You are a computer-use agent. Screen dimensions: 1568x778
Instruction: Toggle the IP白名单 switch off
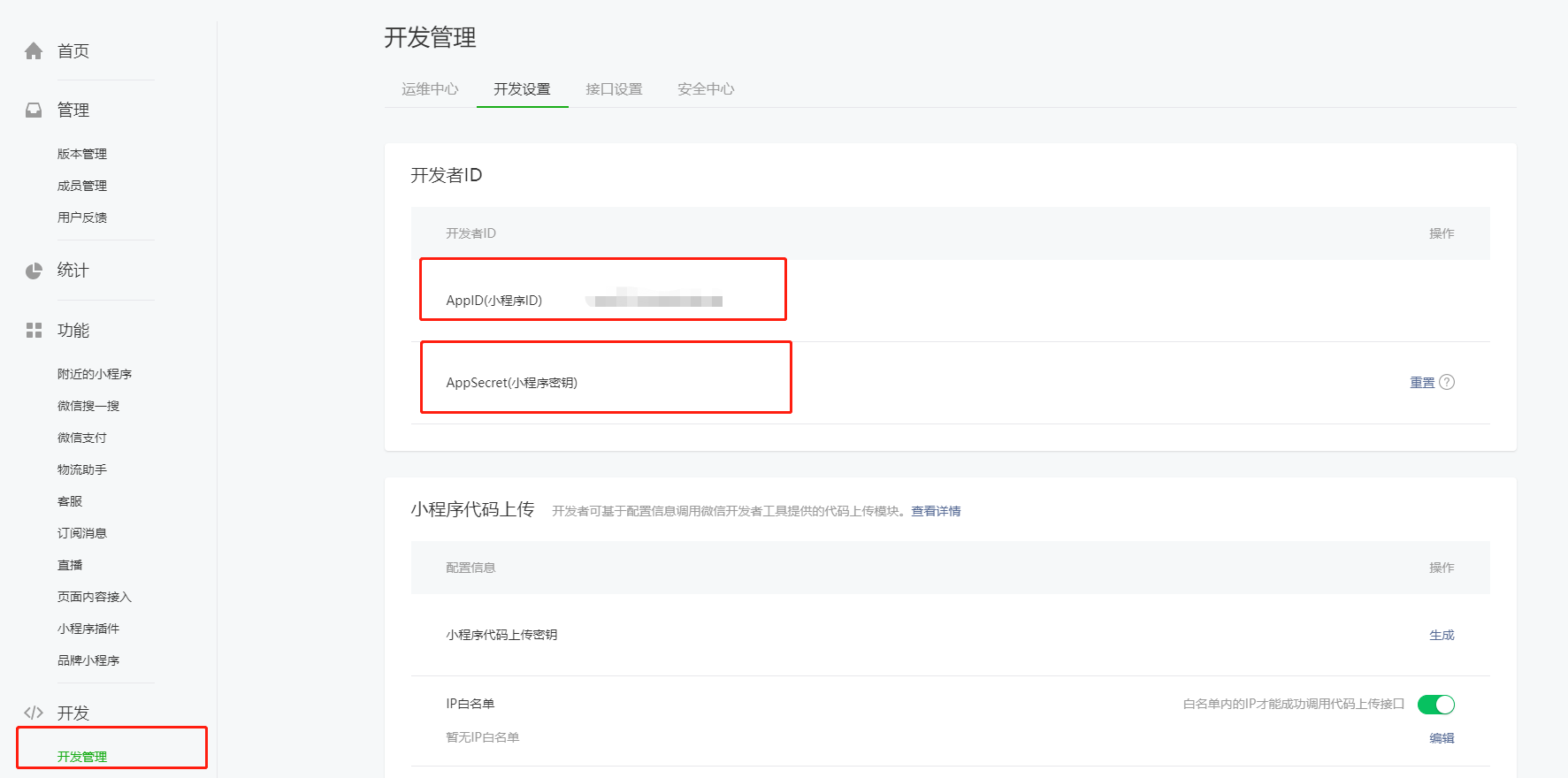point(1436,704)
